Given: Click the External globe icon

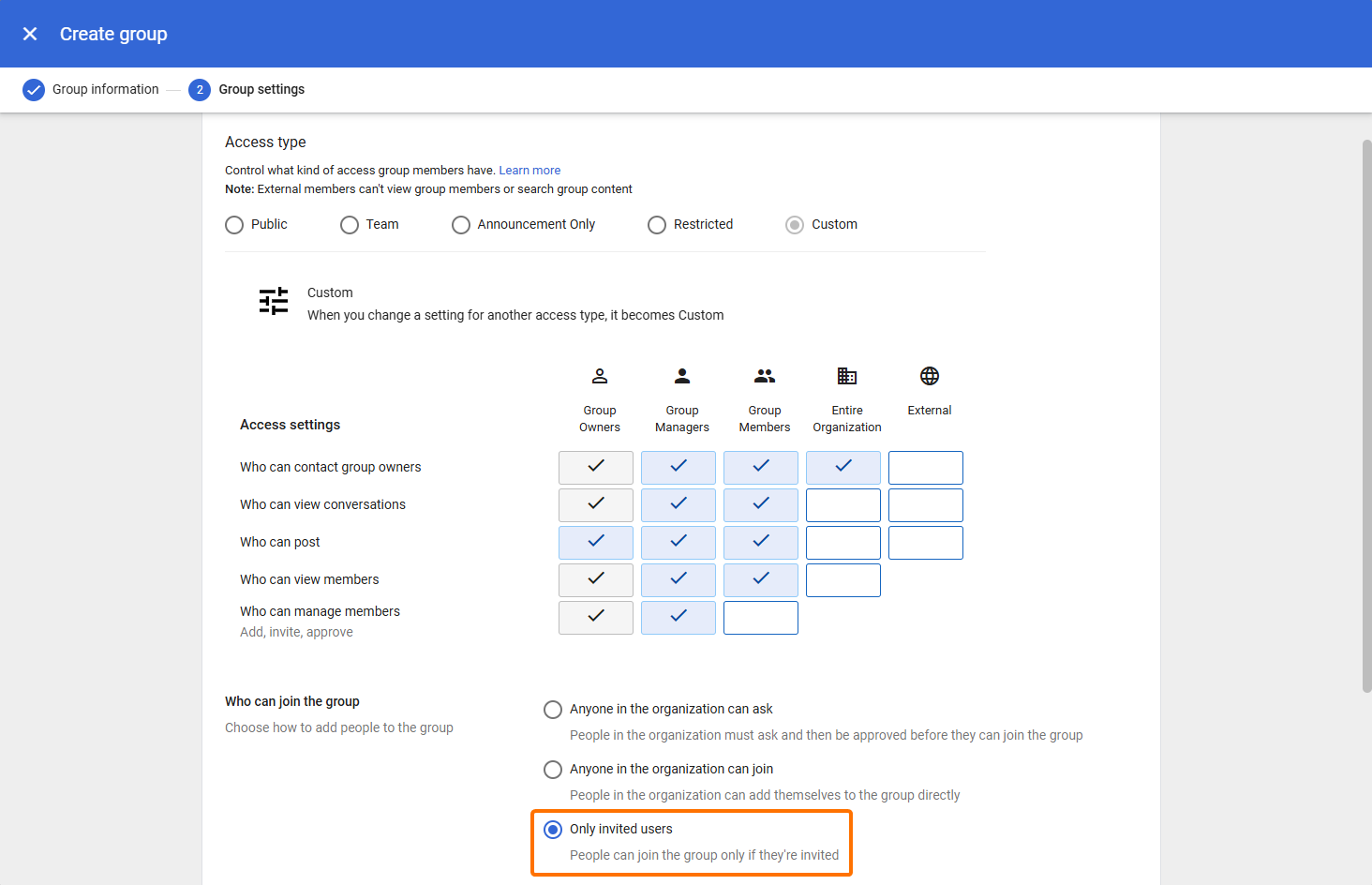Looking at the screenshot, I should click(x=930, y=376).
